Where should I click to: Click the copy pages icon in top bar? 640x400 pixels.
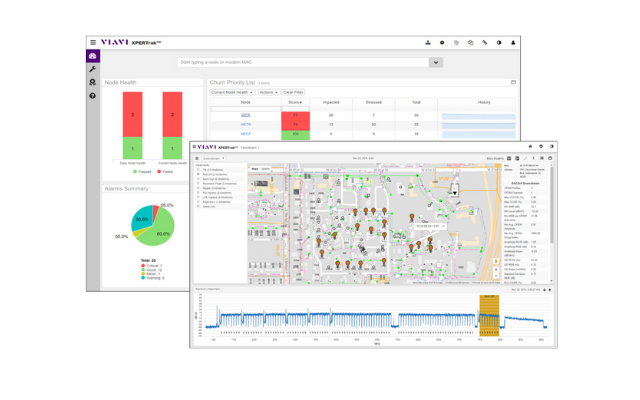click(470, 42)
